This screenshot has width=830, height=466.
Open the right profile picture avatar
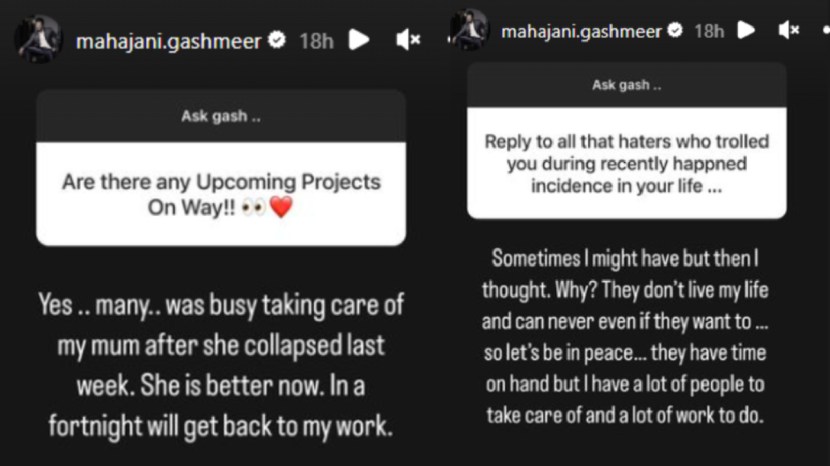(469, 30)
